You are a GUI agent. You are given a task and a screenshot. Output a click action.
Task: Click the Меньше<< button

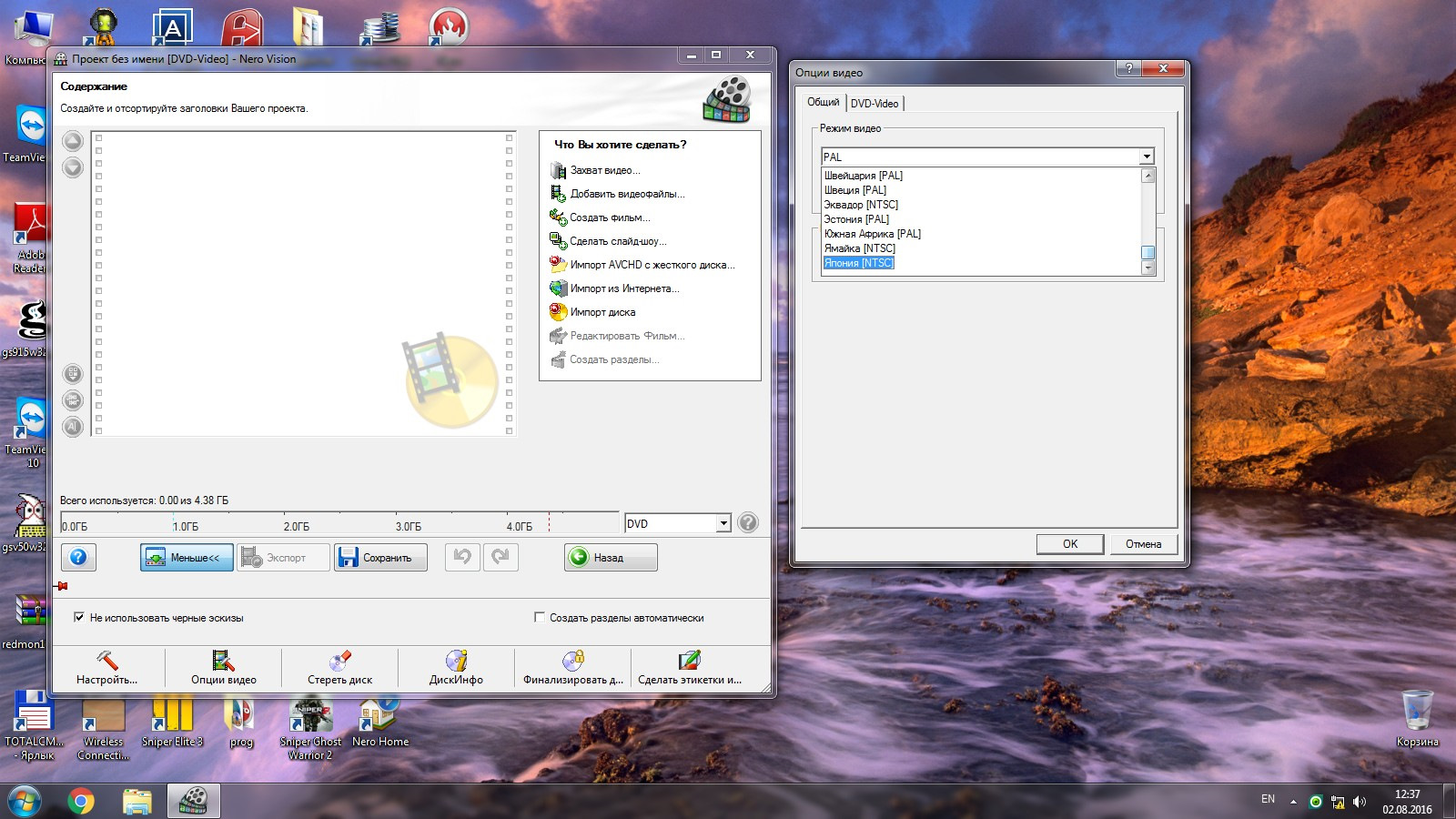tap(187, 557)
